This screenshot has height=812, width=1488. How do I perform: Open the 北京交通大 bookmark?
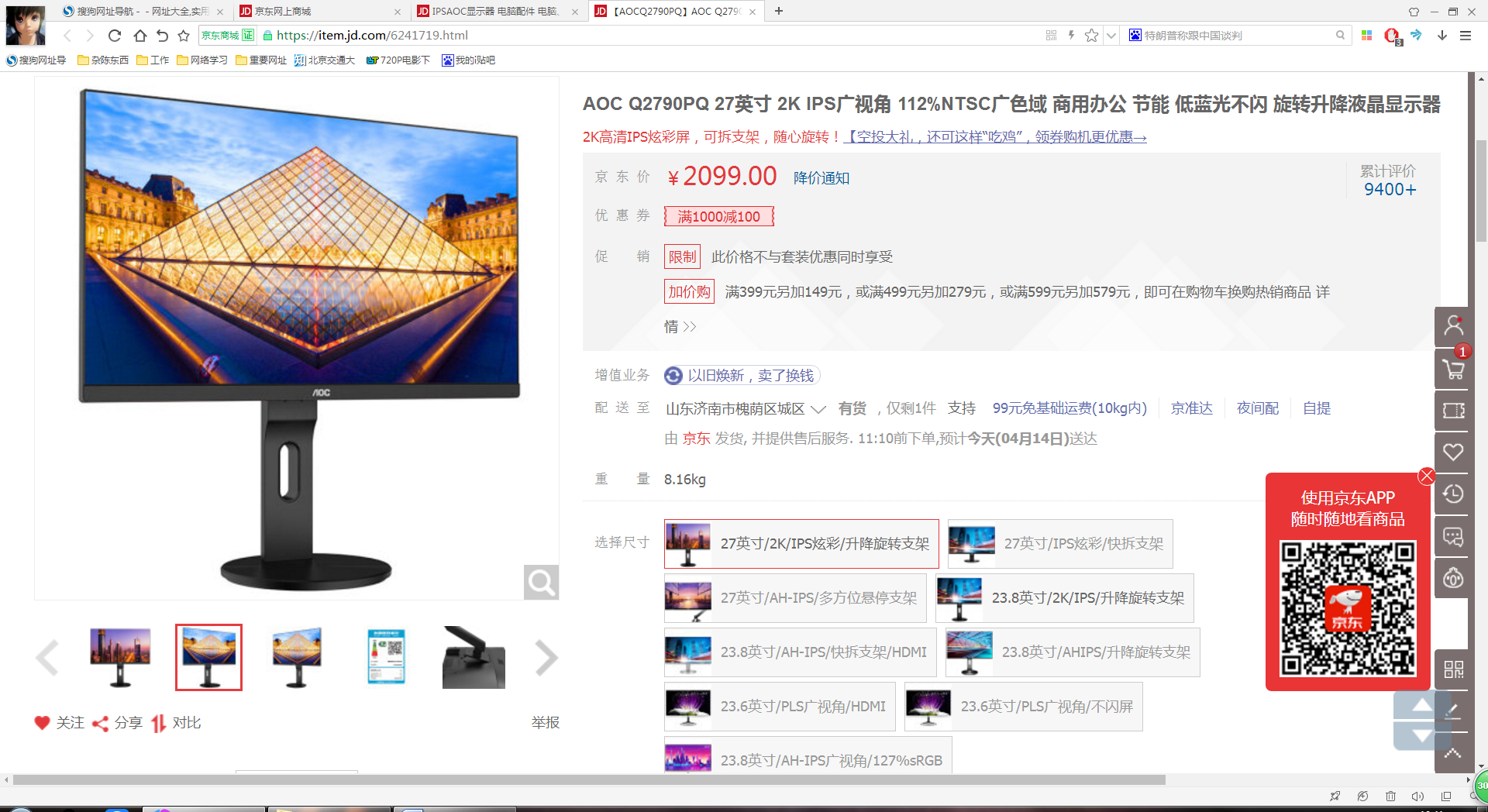[x=324, y=60]
